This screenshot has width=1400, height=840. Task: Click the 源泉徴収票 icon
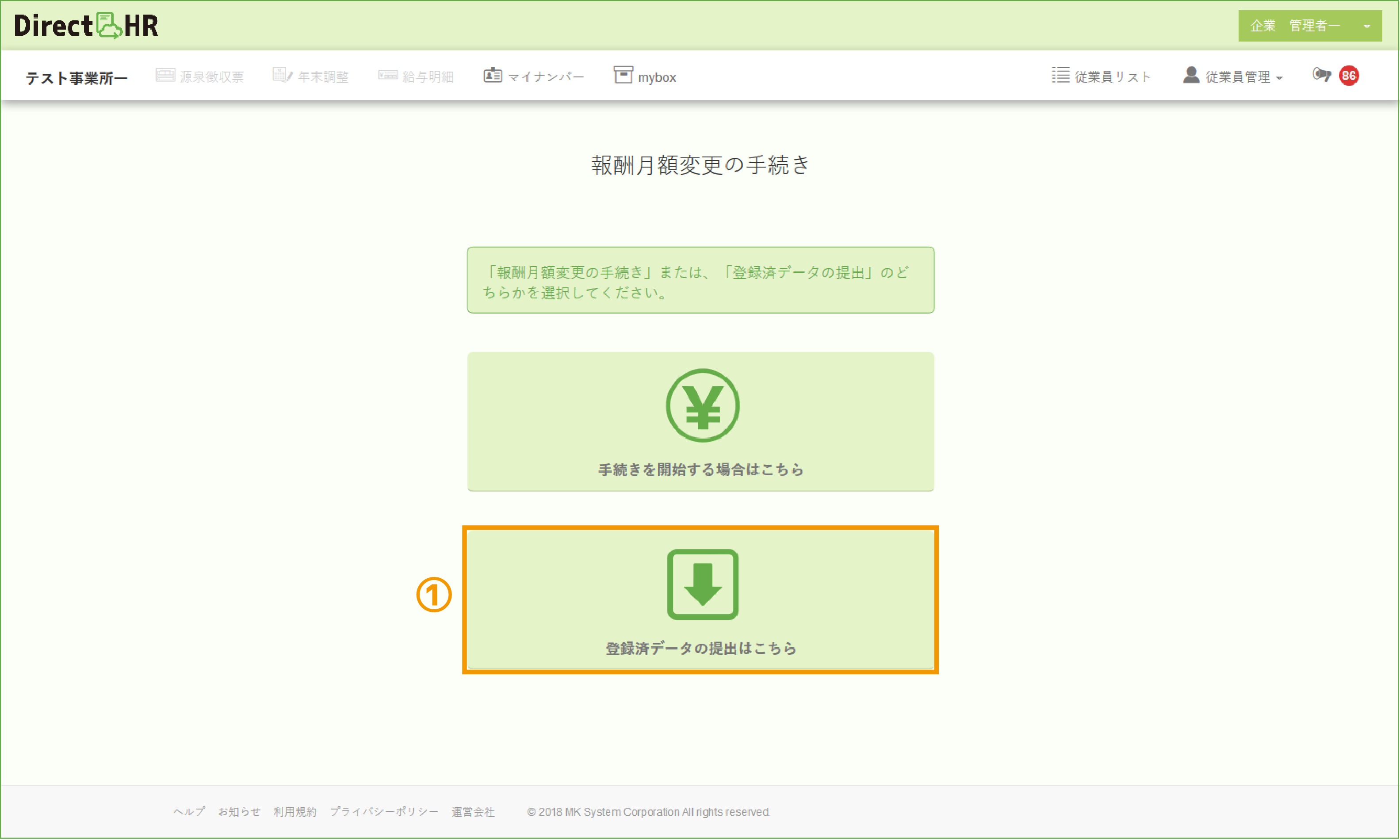pos(165,75)
